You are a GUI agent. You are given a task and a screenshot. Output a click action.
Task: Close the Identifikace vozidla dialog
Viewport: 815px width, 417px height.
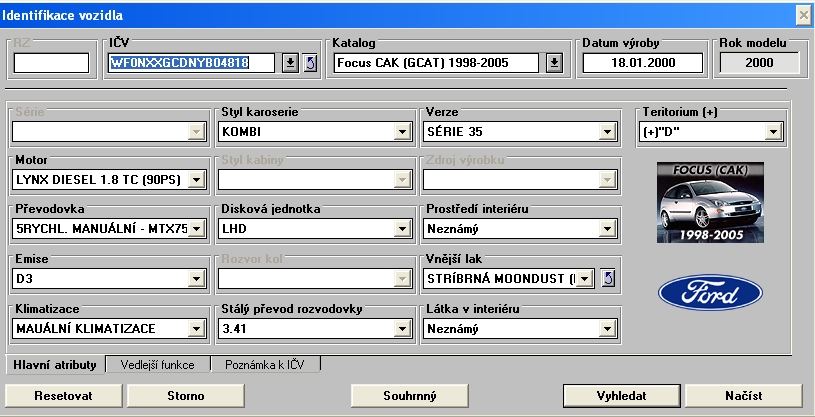click(x=803, y=13)
